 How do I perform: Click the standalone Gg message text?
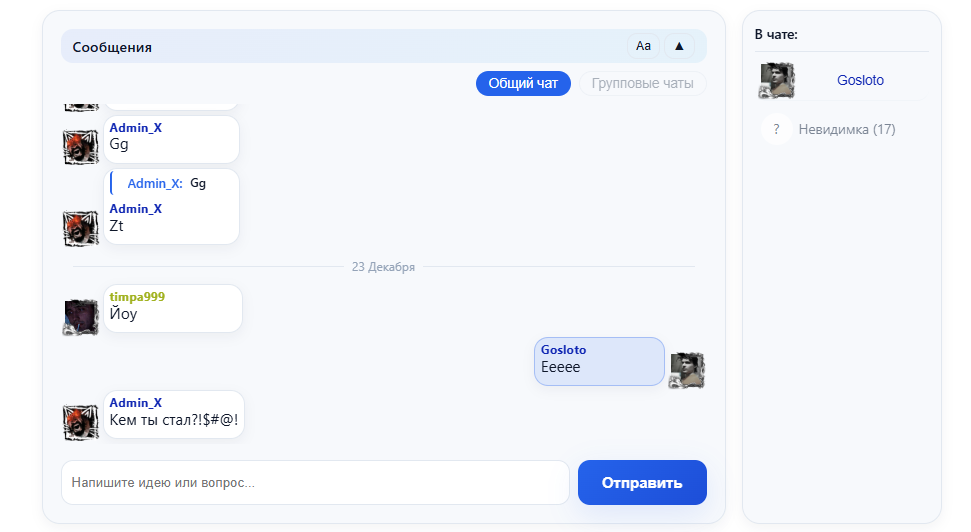point(119,145)
